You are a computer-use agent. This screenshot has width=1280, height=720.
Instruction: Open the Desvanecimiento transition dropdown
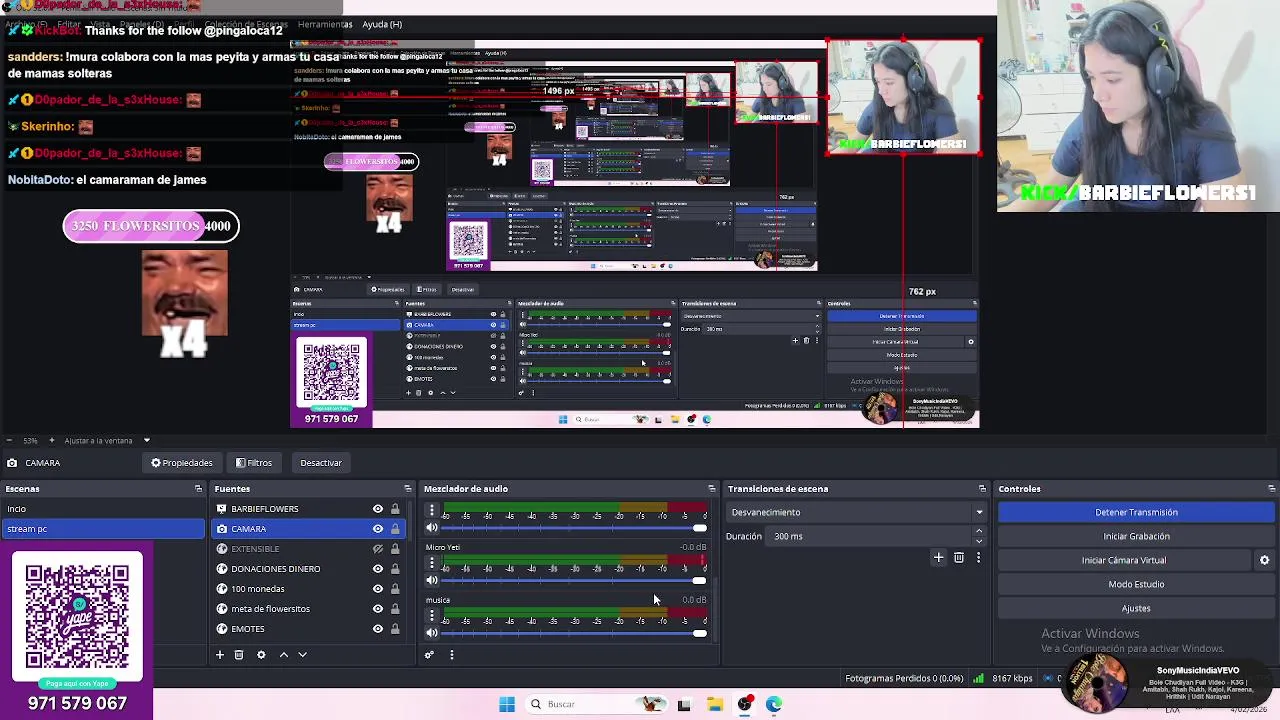856,512
